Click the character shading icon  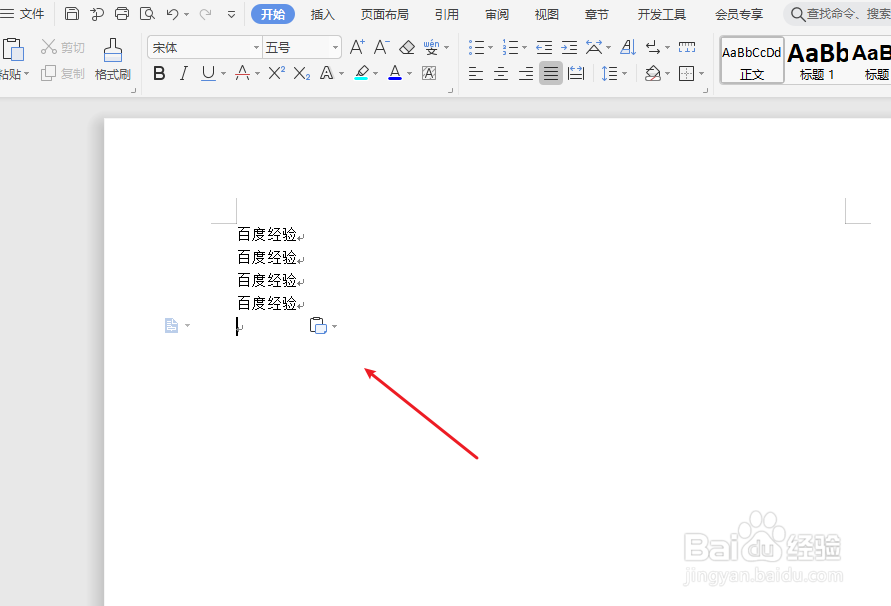click(x=429, y=73)
